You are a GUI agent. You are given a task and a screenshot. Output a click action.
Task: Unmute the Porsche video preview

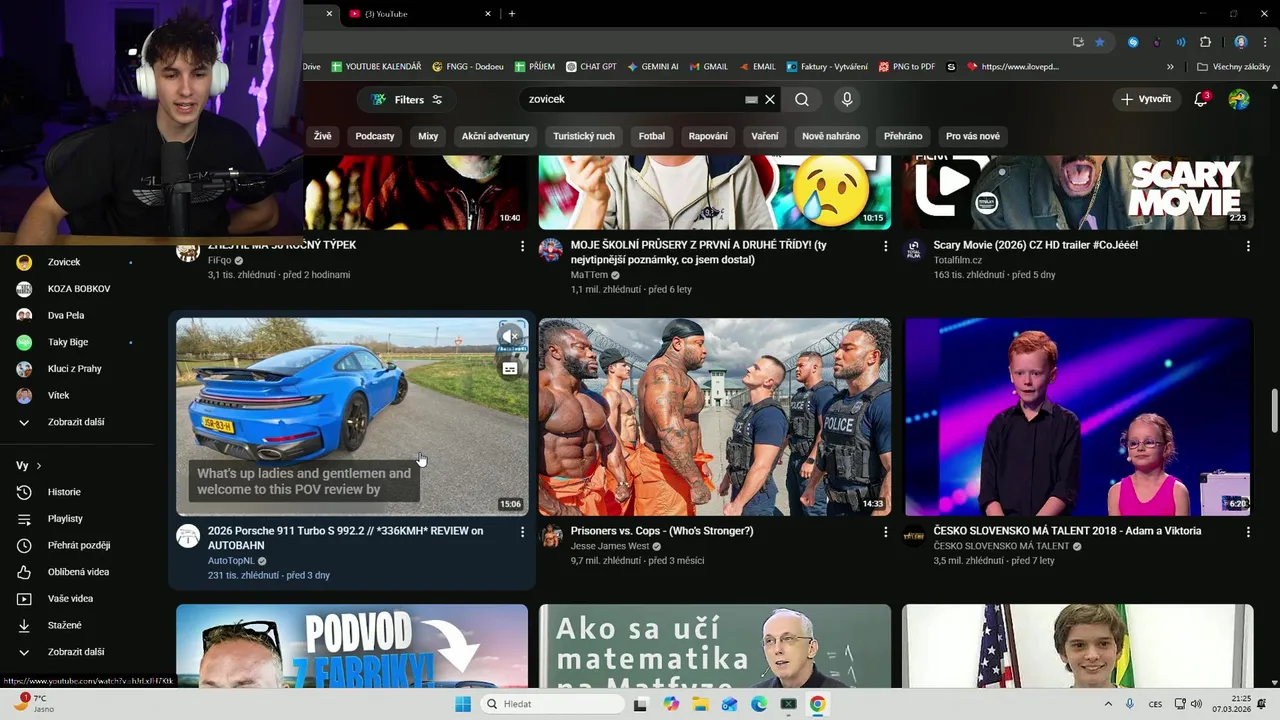[x=510, y=336]
